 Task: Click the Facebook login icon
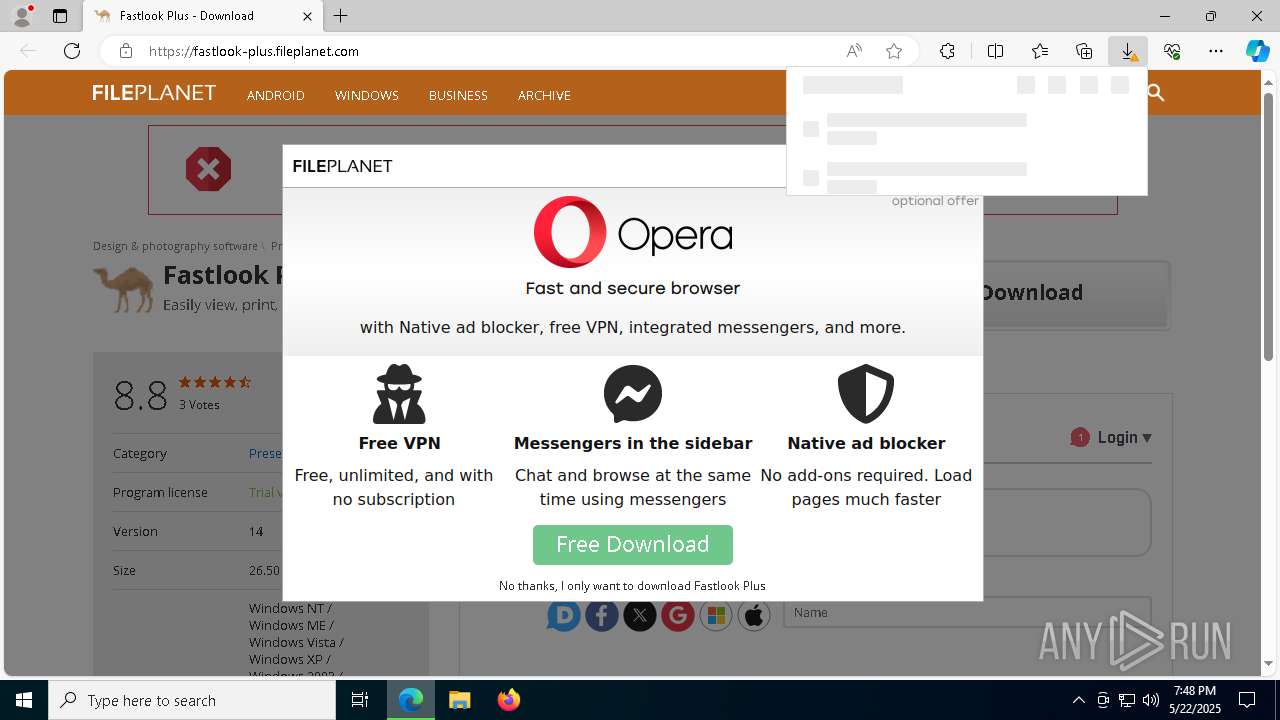(x=602, y=615)
